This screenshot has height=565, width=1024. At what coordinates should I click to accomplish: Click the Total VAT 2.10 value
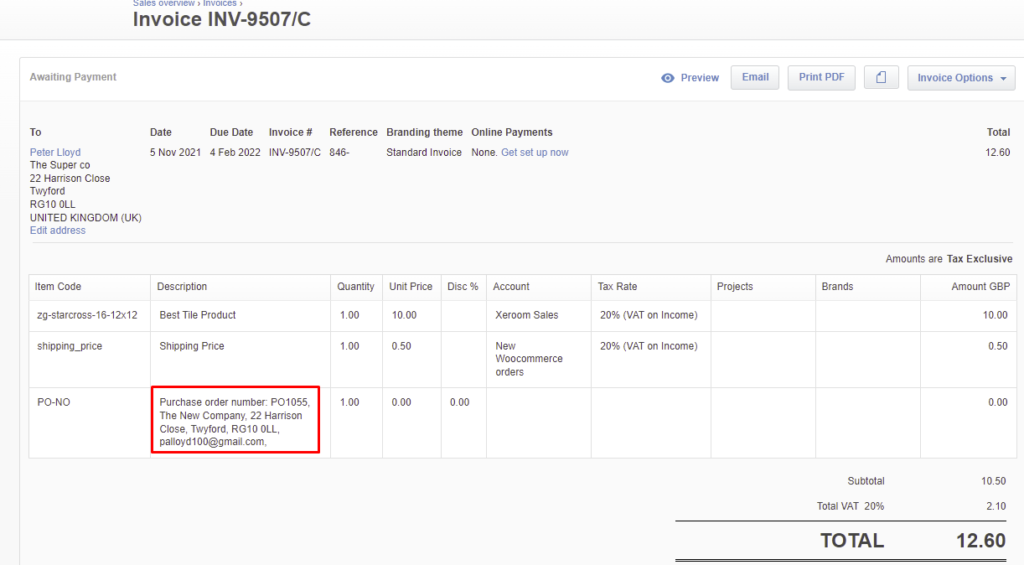[x=996, y=506]
